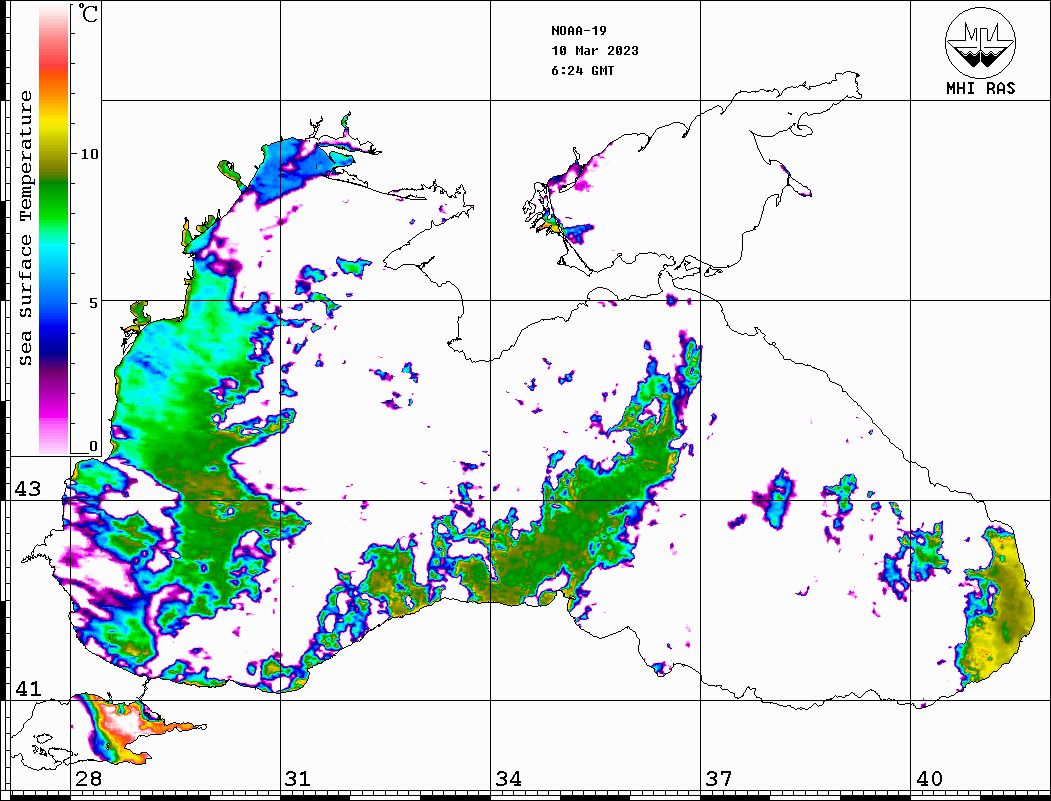Click the 0 tick label on legend

(93, 446)
